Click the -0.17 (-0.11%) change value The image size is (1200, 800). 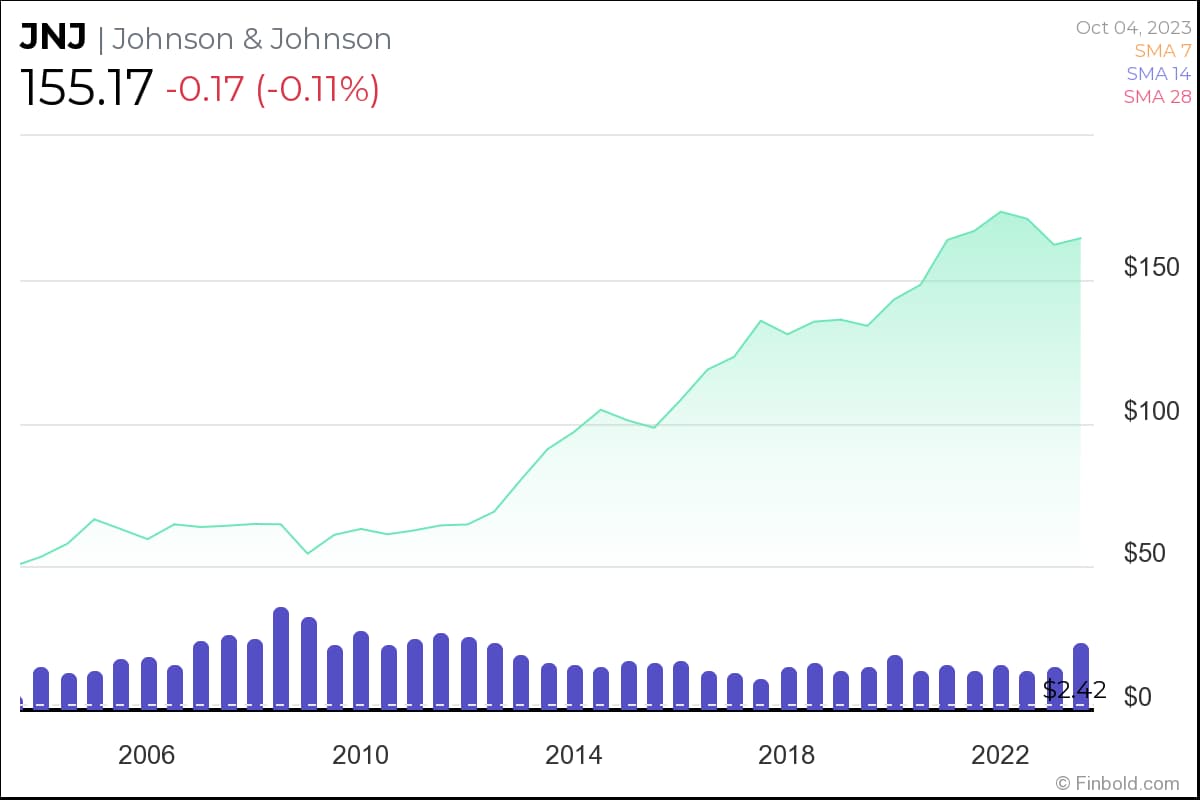(x=272, y=88)
